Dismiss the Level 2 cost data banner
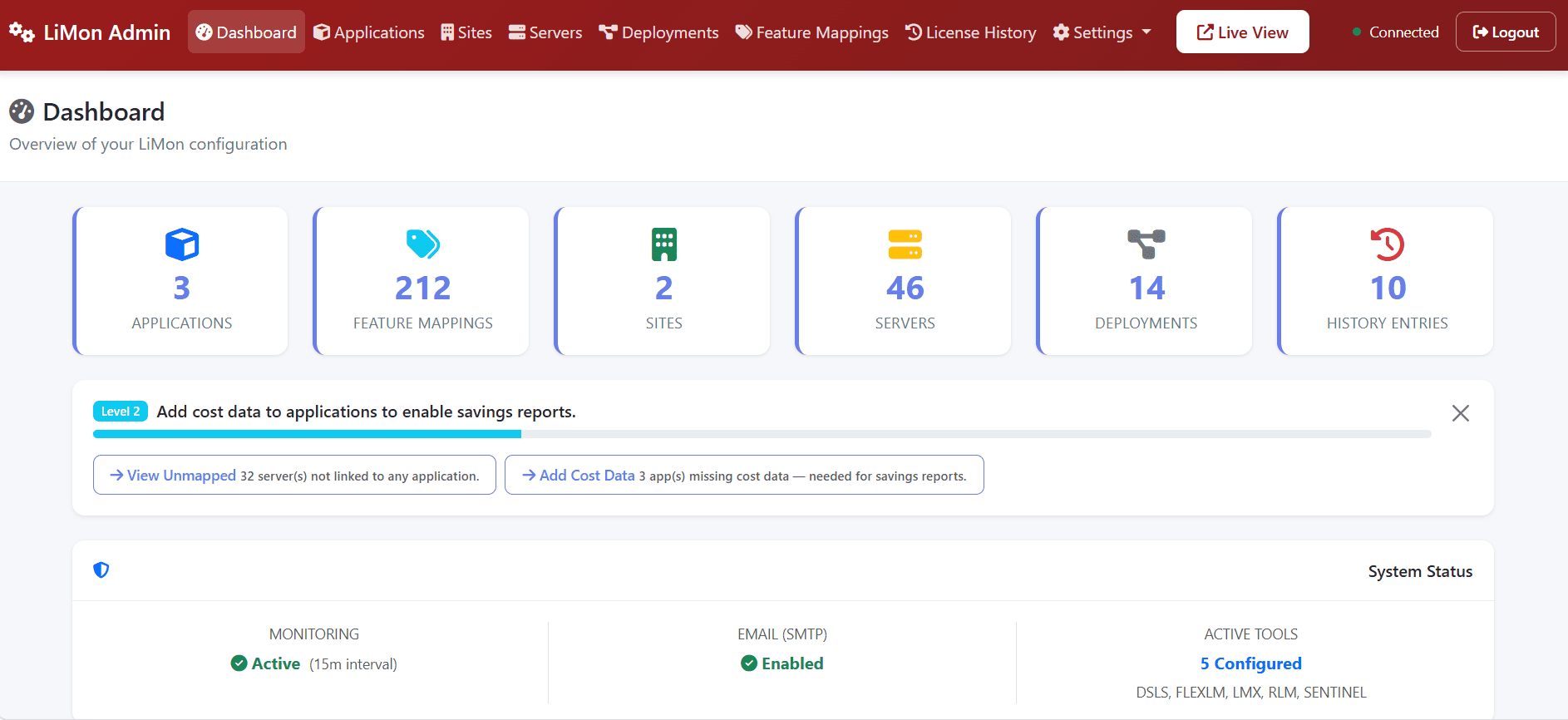This screenshot has height=720, width=1568. point(1461,413)
